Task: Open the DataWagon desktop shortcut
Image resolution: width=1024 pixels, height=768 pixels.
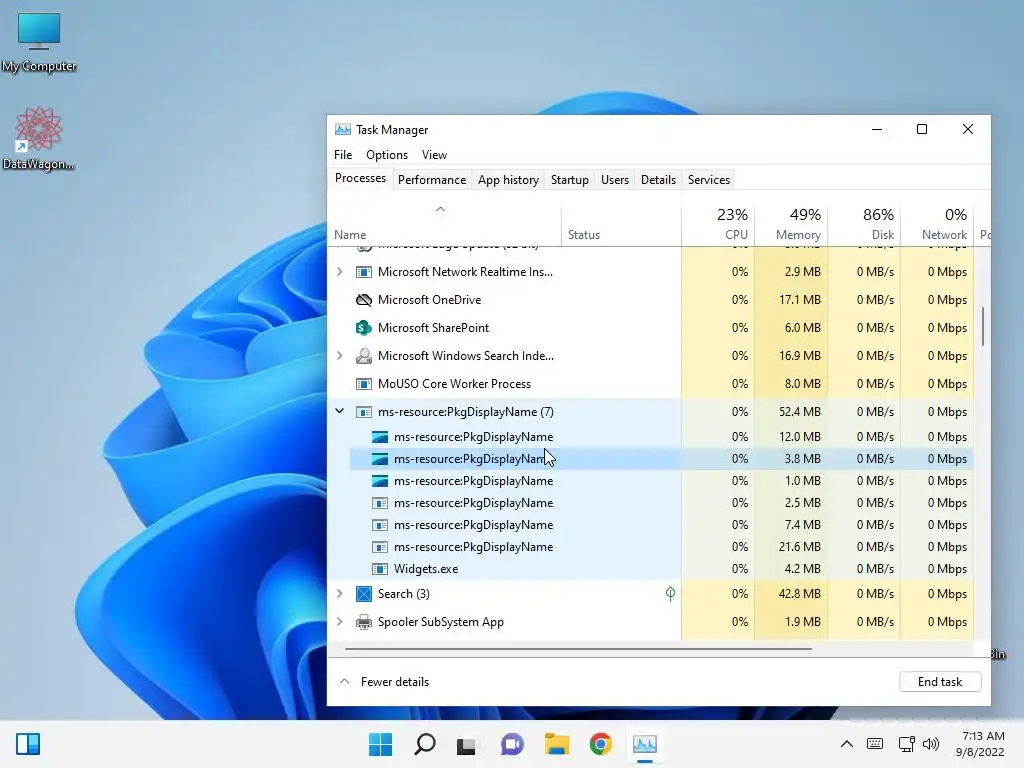Action: click(x=39, y=138)
